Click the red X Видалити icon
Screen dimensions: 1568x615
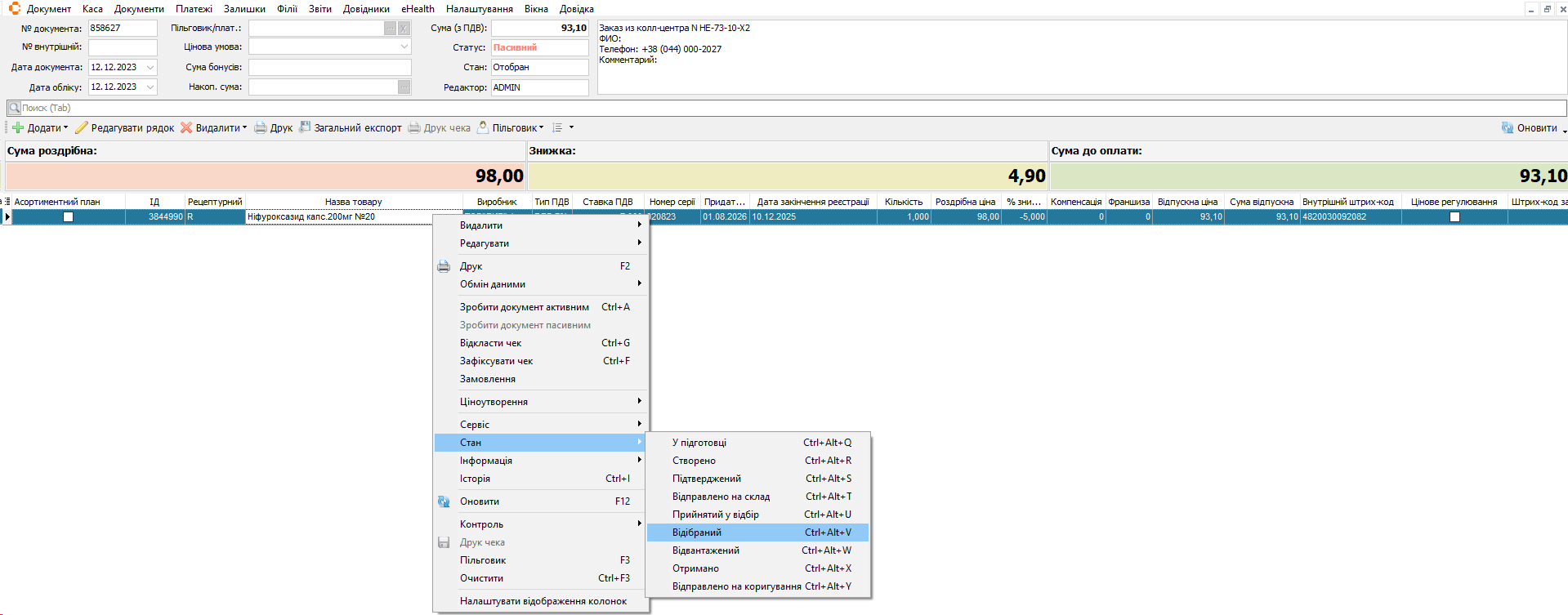tap(186, 128)
